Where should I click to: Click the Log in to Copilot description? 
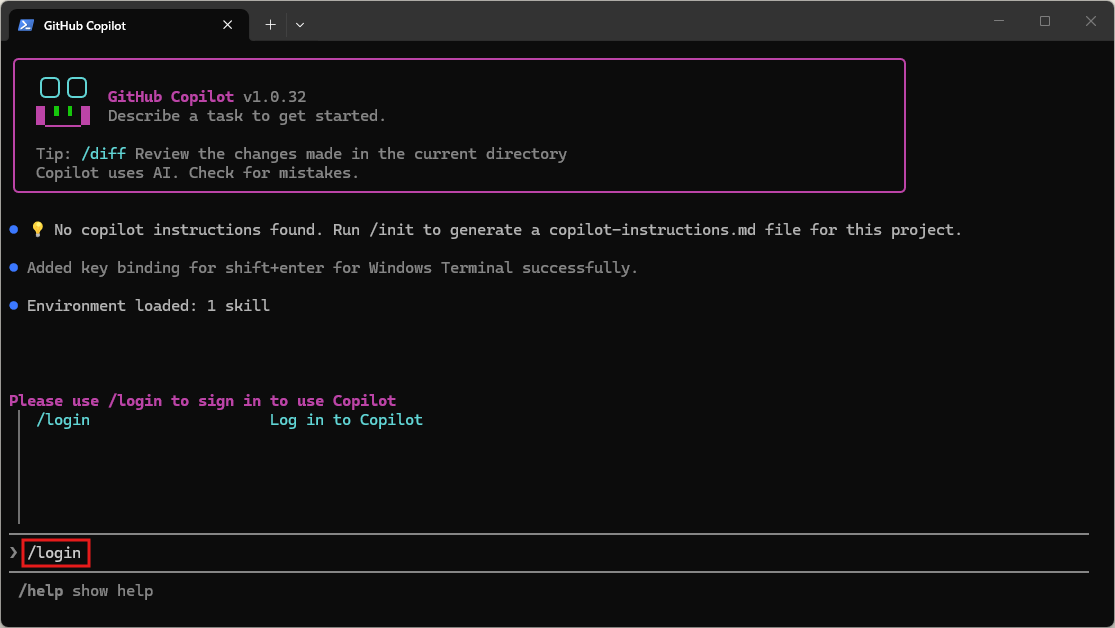[x=346, y=420]
